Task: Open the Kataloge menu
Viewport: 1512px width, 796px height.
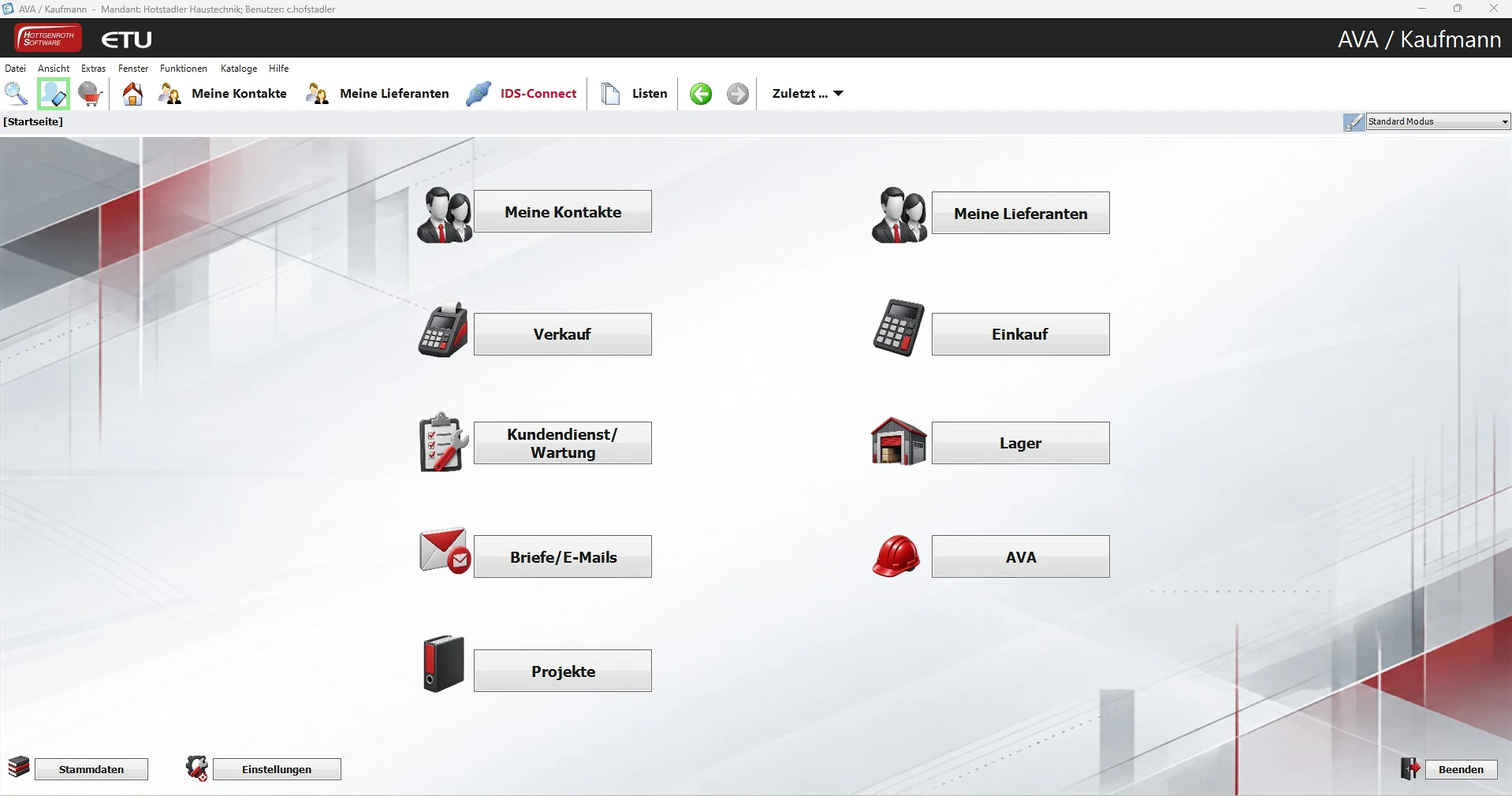Action: (x=239, y=69)
